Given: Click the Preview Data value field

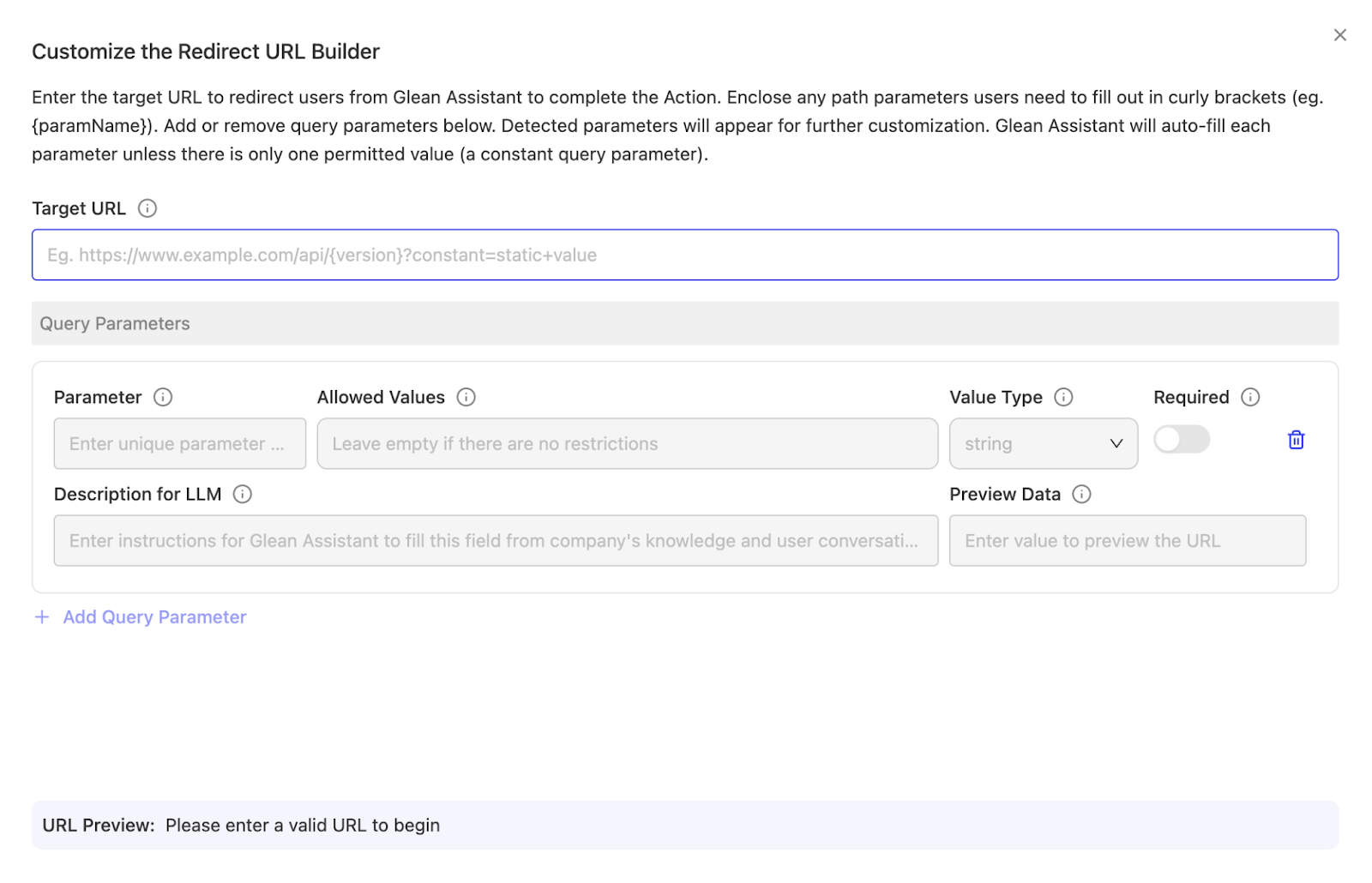Looking at the screenshot, I should (x=1128, y=540).
